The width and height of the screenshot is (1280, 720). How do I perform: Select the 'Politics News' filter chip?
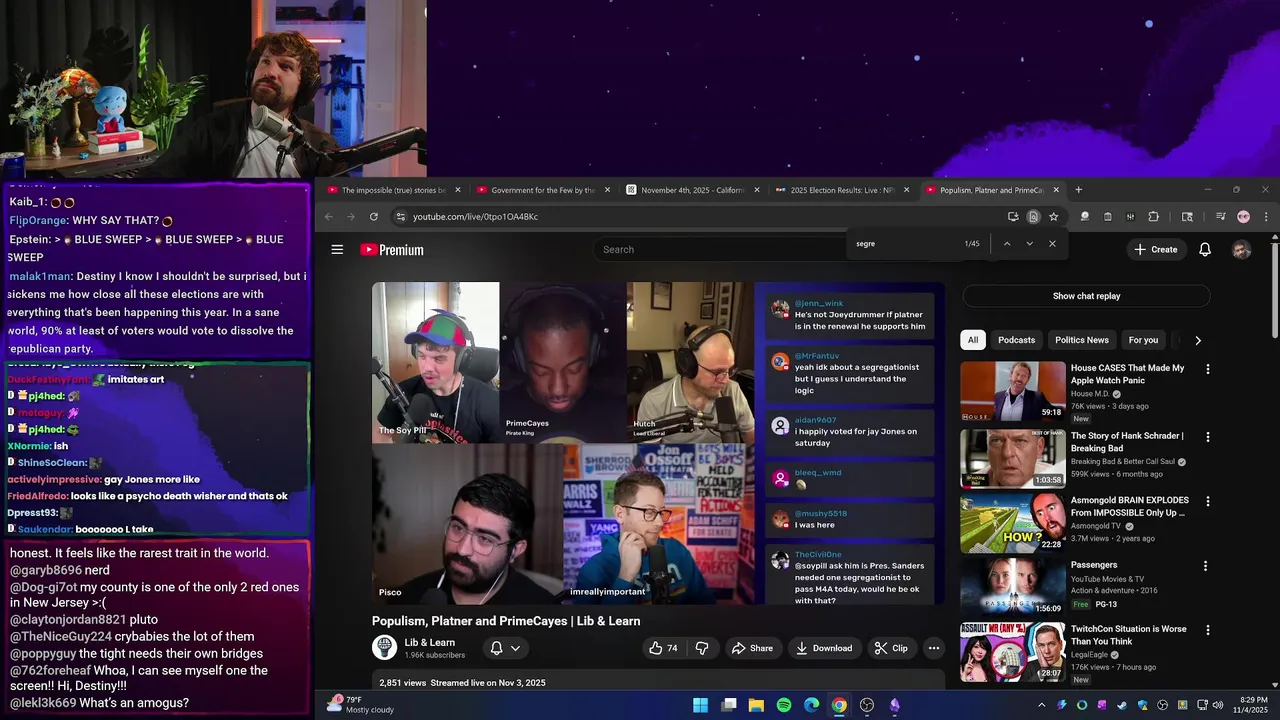pyautogui.click(x=1082, y=340)
